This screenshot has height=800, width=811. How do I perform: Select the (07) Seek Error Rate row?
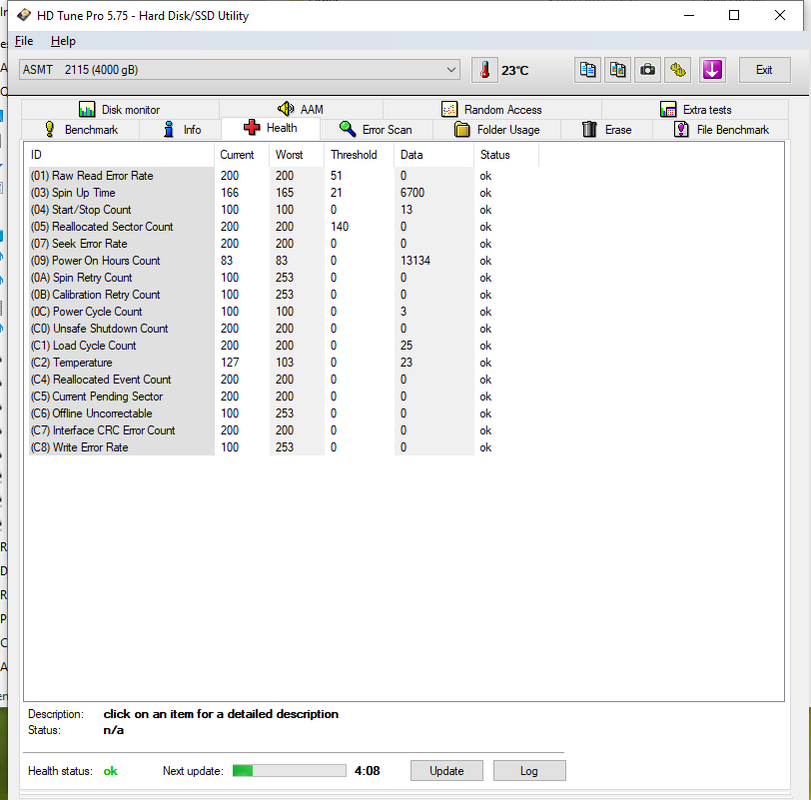(283, 244)
